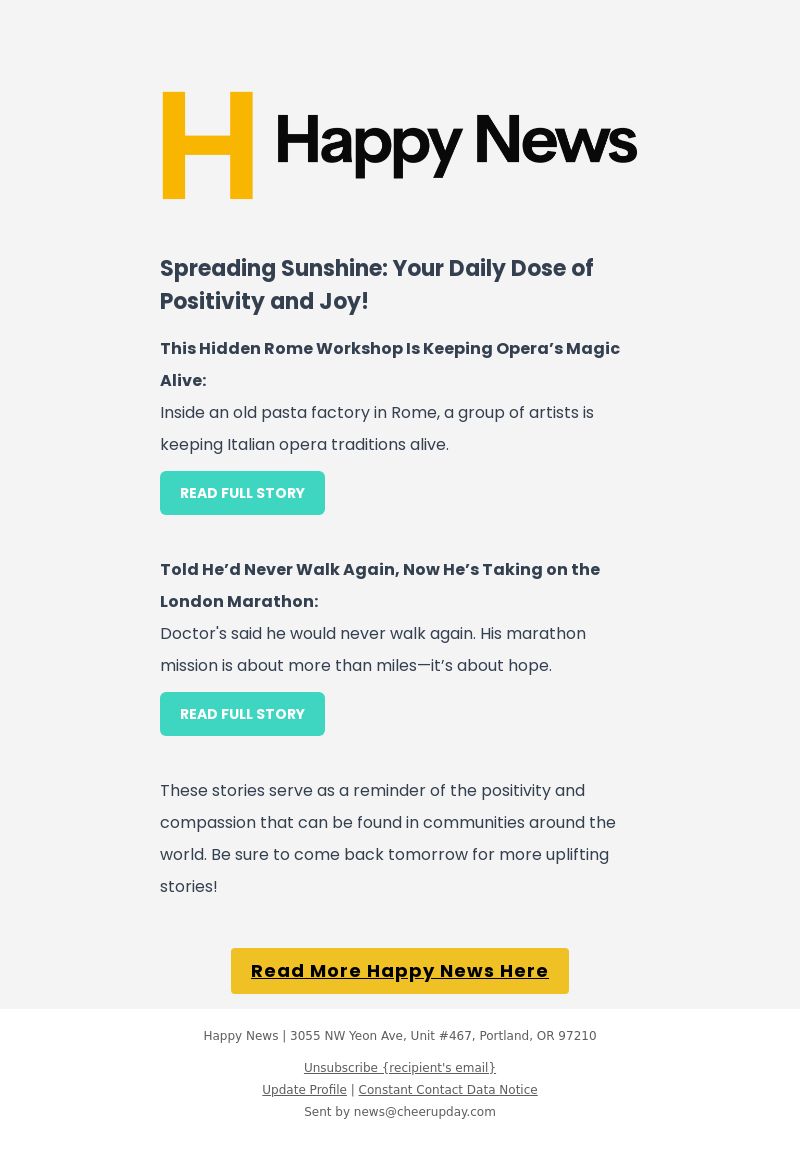Click the closing paragraph about uplifting stories
Screen dimensions: 800x1157
click(387, 838)
